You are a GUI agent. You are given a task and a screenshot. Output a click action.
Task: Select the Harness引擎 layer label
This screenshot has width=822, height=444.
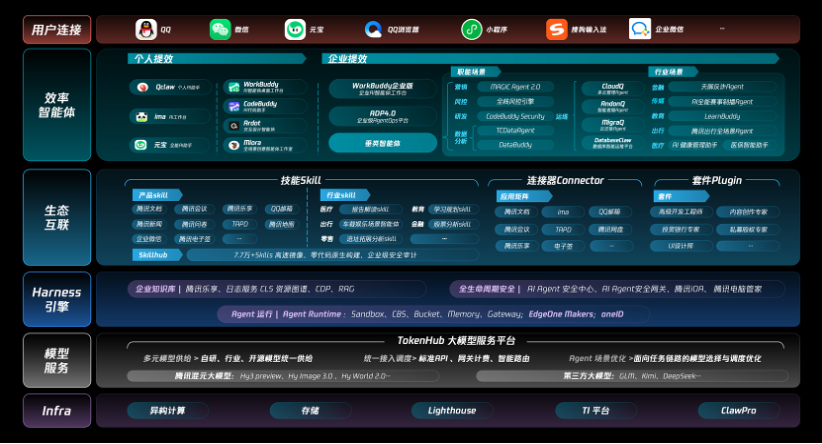[x=57, y=299]
